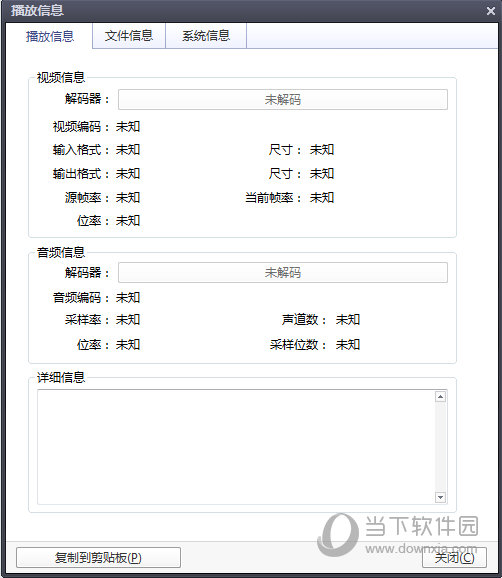Click the 关闭(C) button

coord(454,557)
